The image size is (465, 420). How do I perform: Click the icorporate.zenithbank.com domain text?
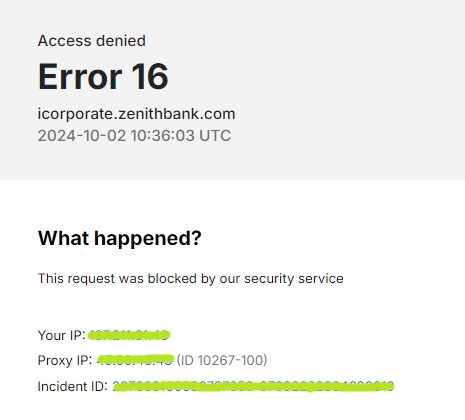[x=136, y=114]
